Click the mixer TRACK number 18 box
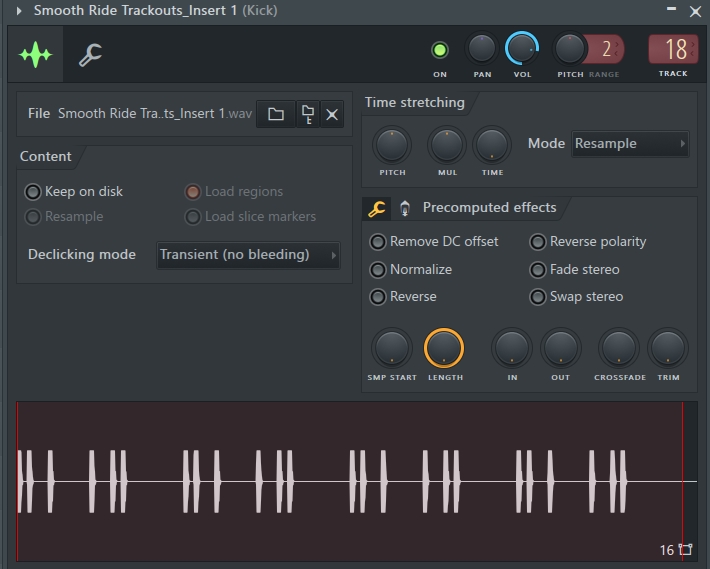The image size is (710, 569). pos(673,49)
